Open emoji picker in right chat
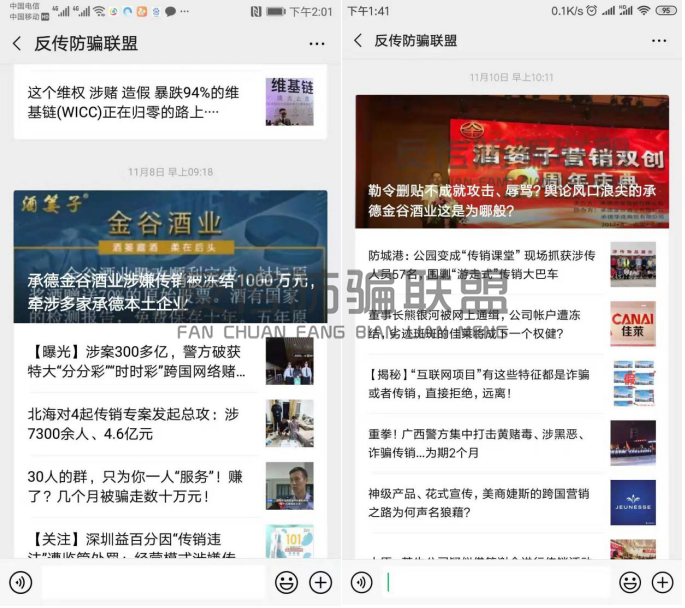 coord(630,582)
